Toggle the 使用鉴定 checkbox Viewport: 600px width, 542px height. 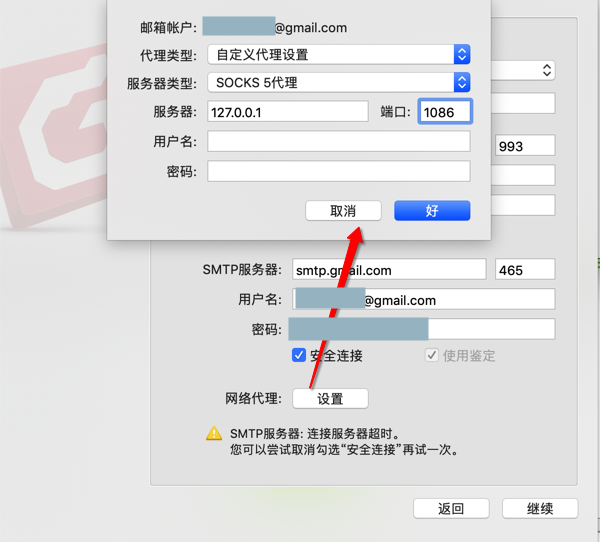pos(431,355)
